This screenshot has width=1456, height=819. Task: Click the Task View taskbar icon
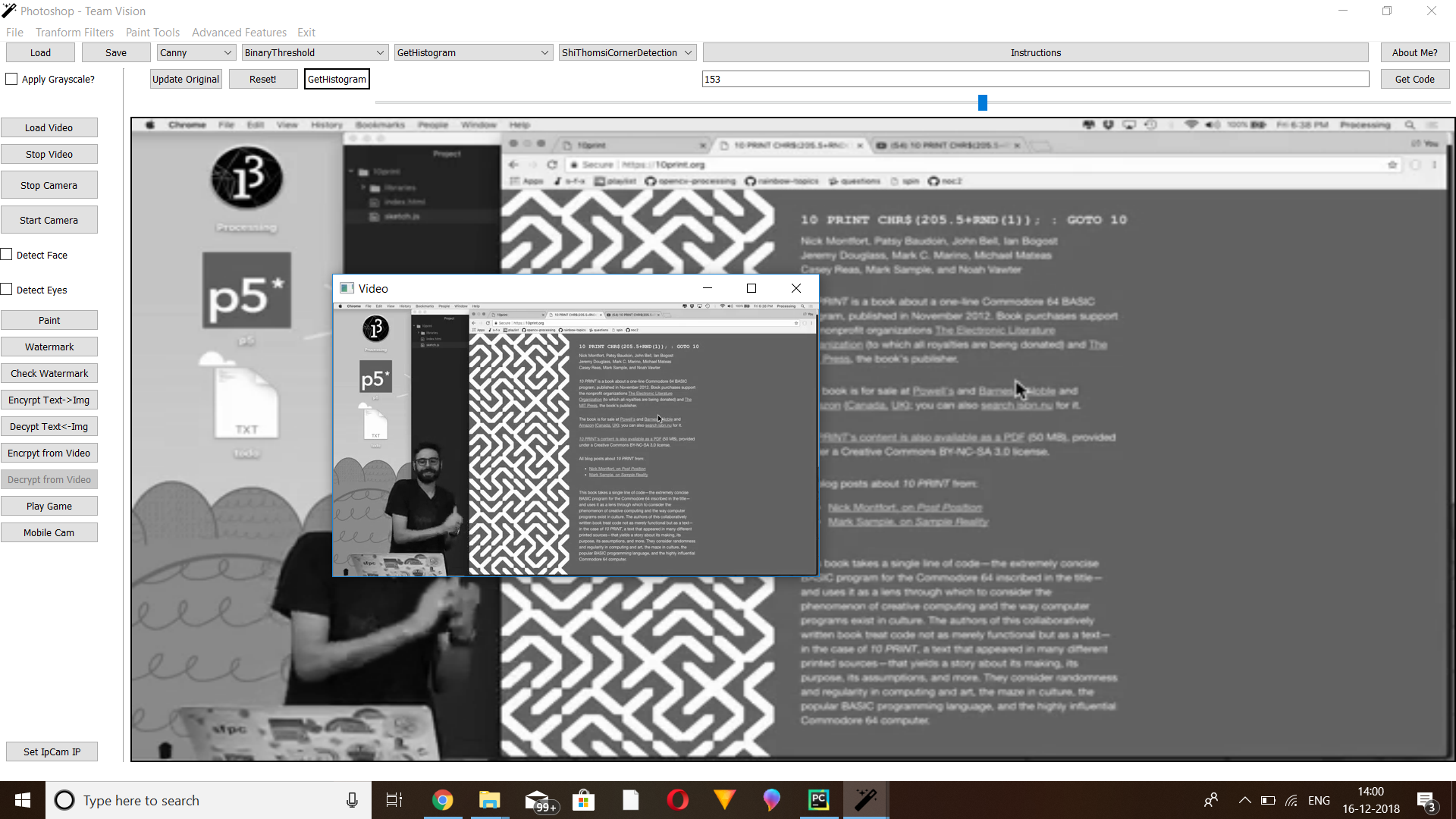click(394, 800)
